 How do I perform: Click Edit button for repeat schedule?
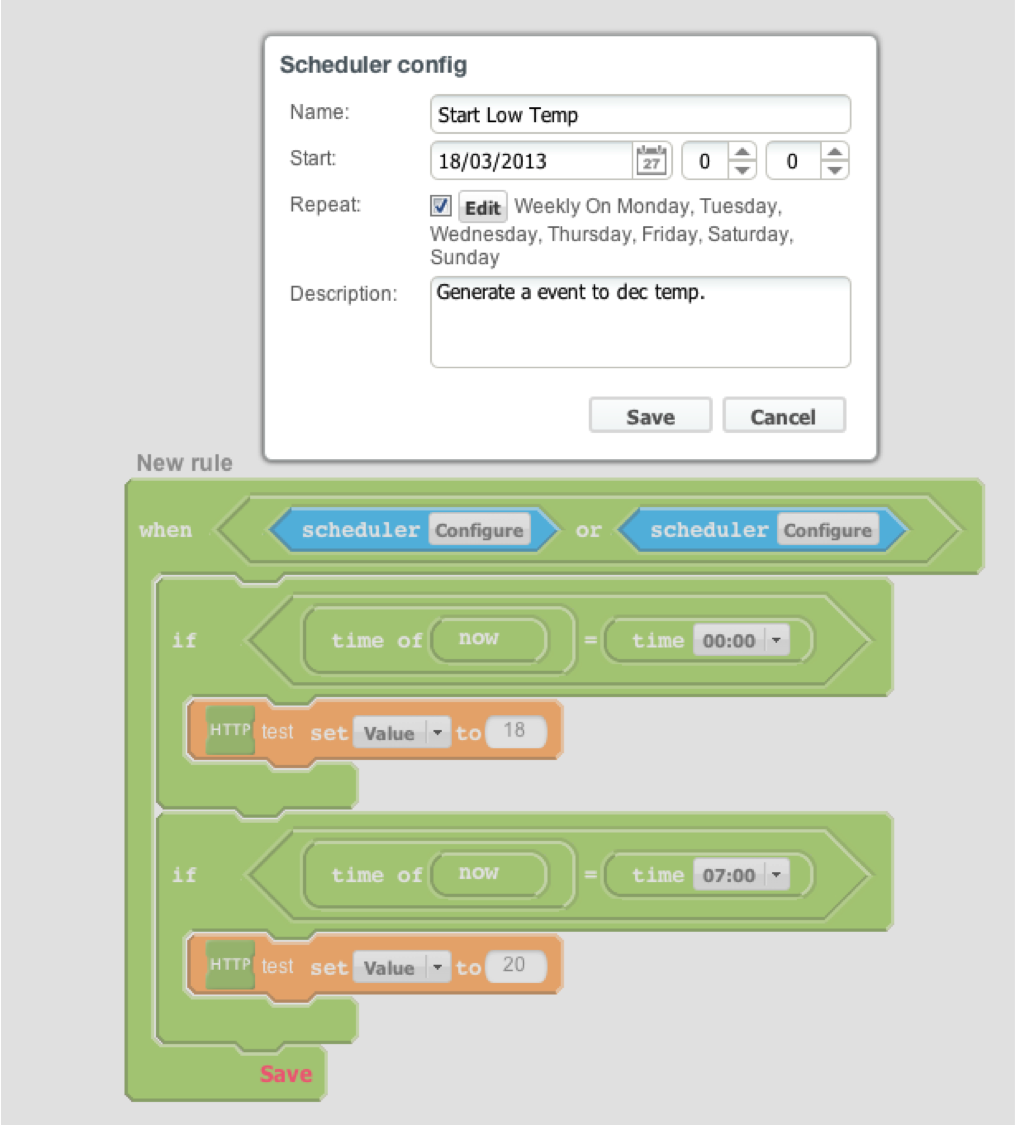(x=482, y=208)
